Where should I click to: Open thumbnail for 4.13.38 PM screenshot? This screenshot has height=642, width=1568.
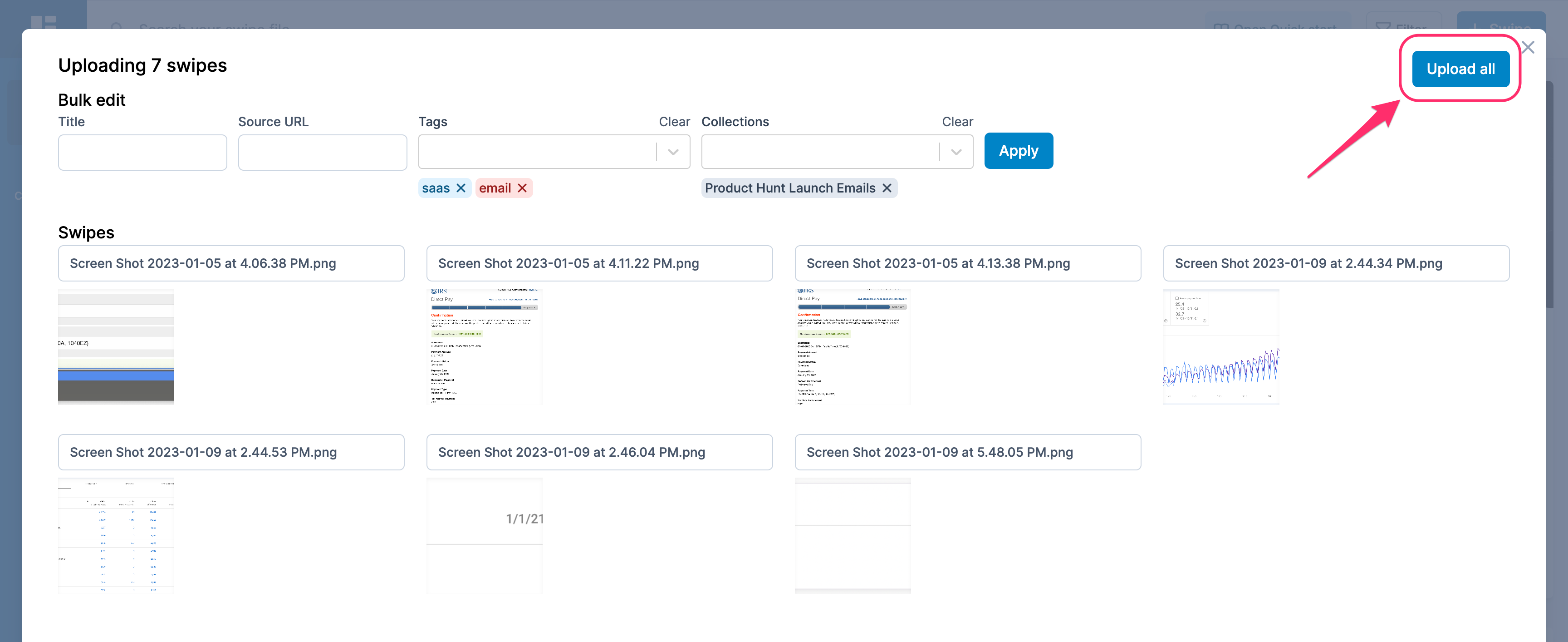(x=852, y=346)
